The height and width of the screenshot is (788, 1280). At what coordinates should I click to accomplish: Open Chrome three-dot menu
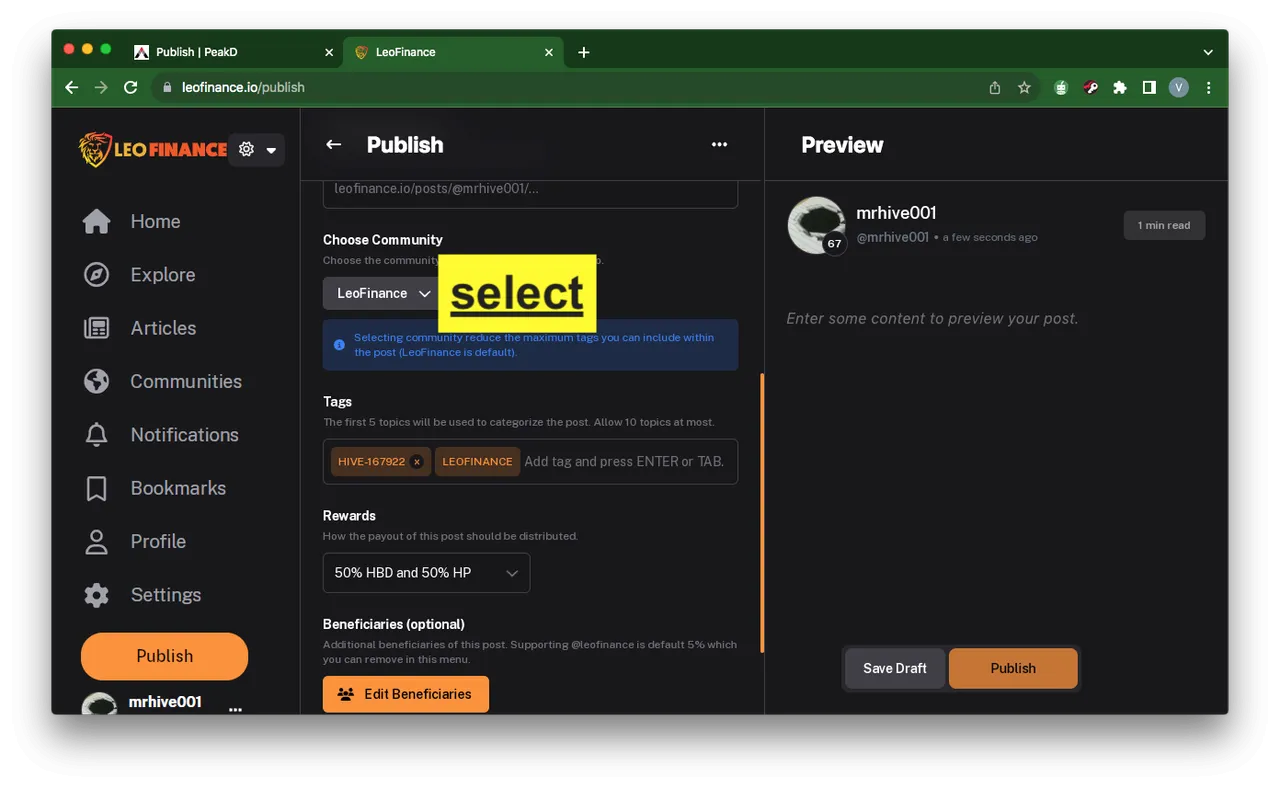(x=1208, y=87)
